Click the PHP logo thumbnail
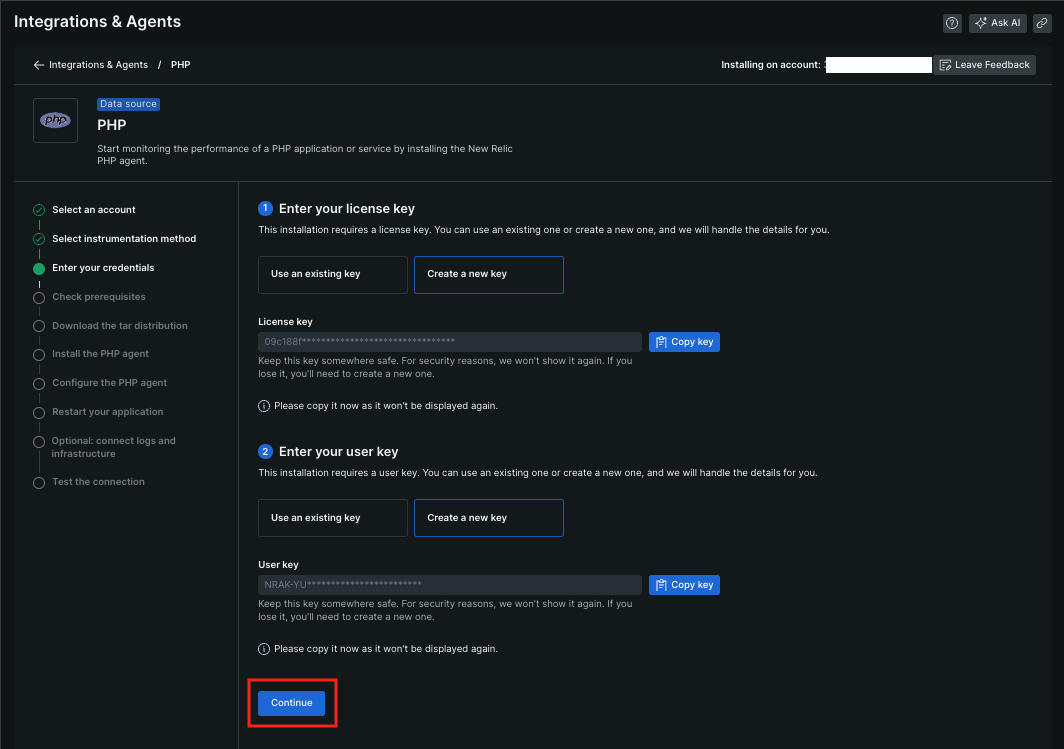 (56, 120)
